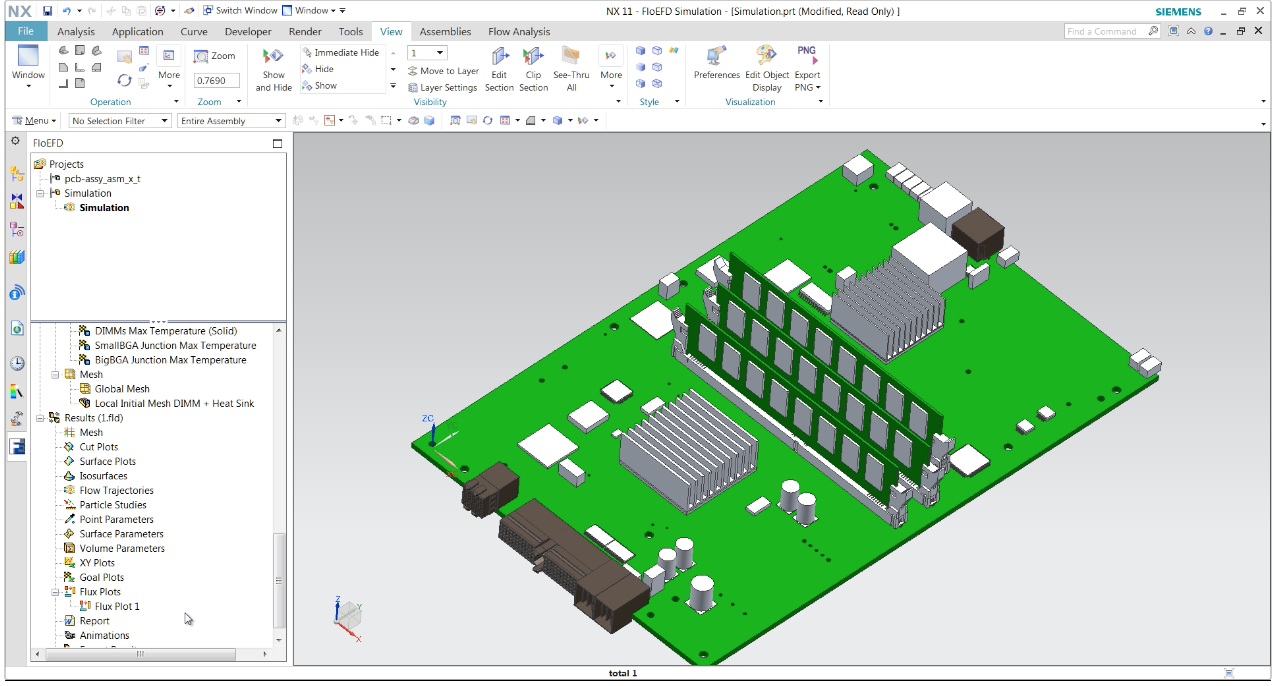
Task: Select the bold Simulation item
Action: [x=104, y=208]
